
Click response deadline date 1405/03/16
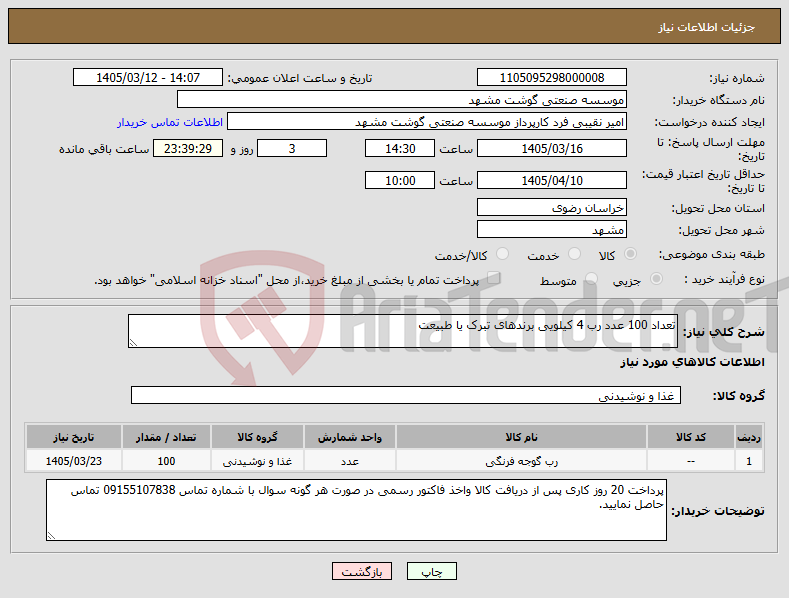pos(551,148)
